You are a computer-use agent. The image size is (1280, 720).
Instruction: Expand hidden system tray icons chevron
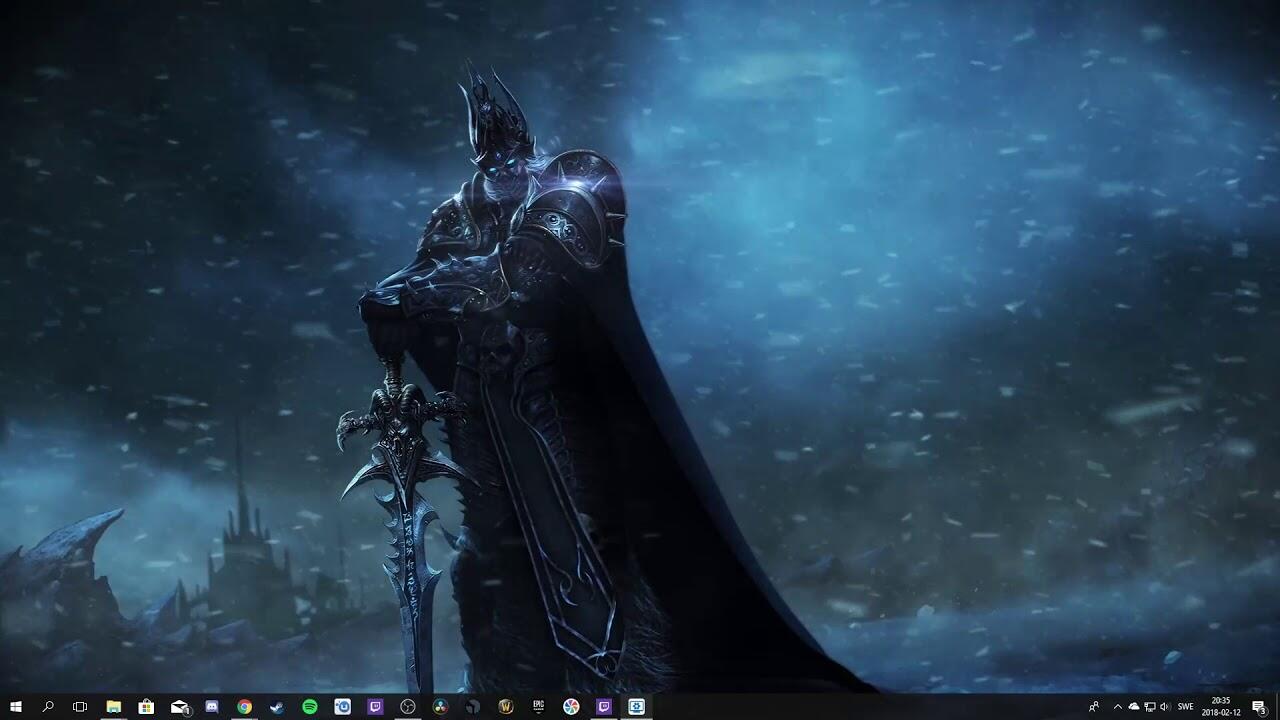tap(1118, 707)
